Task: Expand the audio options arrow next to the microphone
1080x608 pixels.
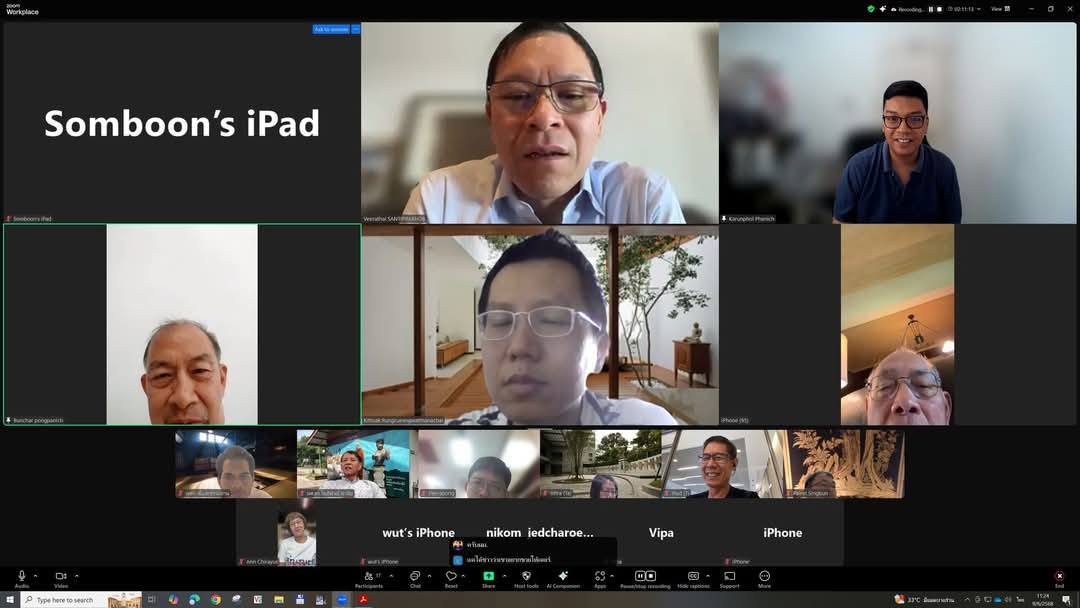Action: point(36,575)
